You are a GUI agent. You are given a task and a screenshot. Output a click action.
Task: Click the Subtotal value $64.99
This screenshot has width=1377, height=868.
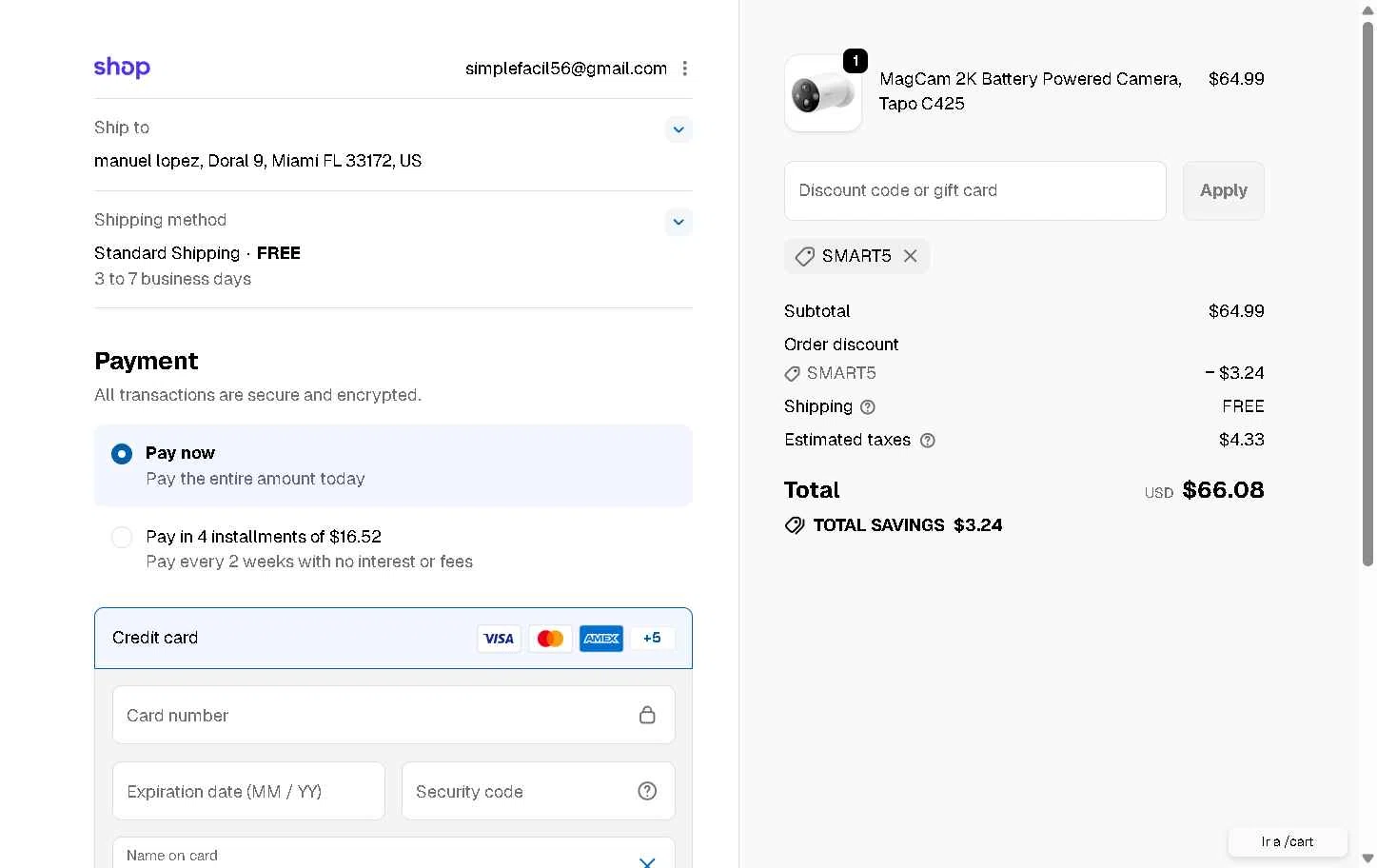tap(1236, 311)
